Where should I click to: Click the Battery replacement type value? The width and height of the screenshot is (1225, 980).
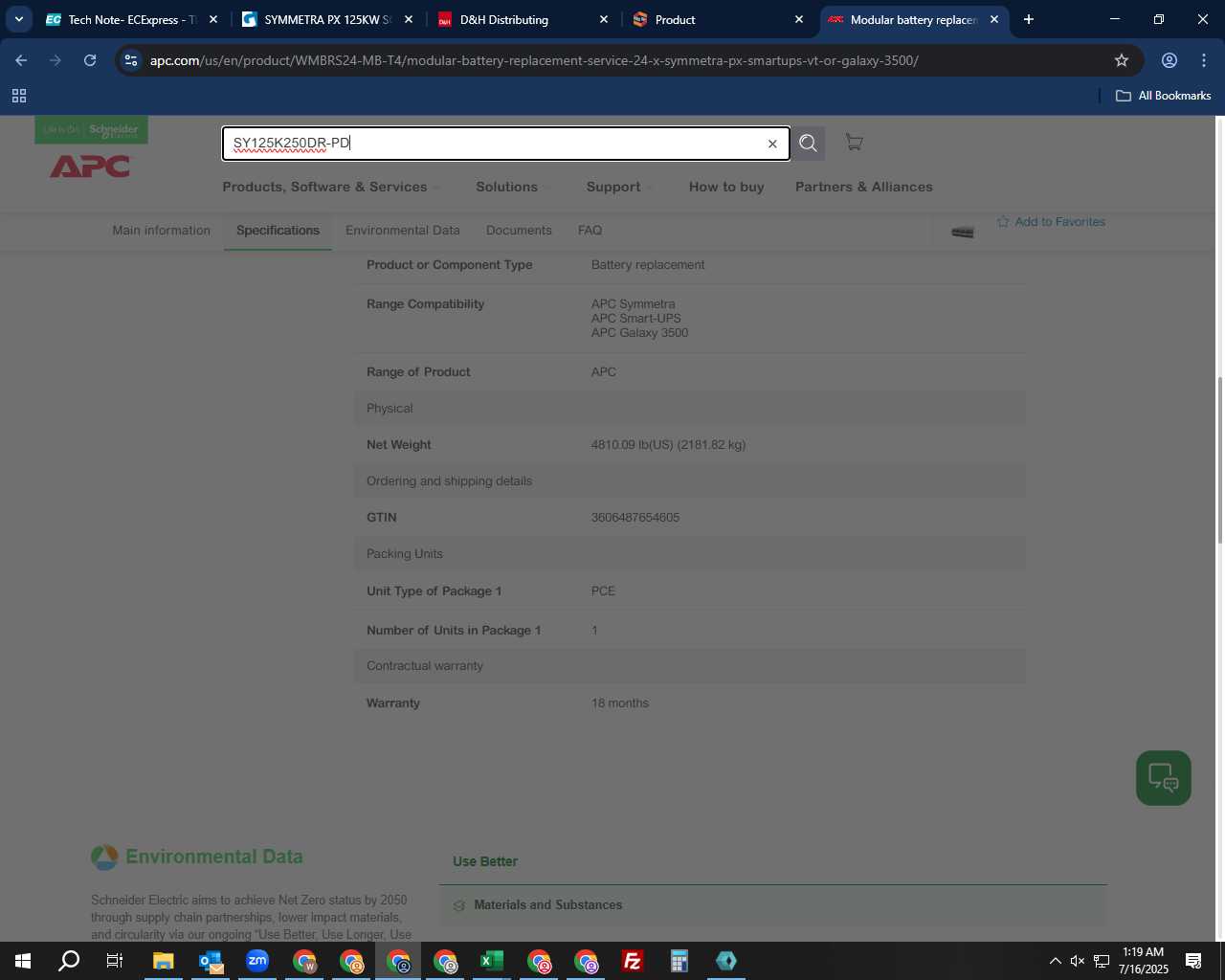648,265
